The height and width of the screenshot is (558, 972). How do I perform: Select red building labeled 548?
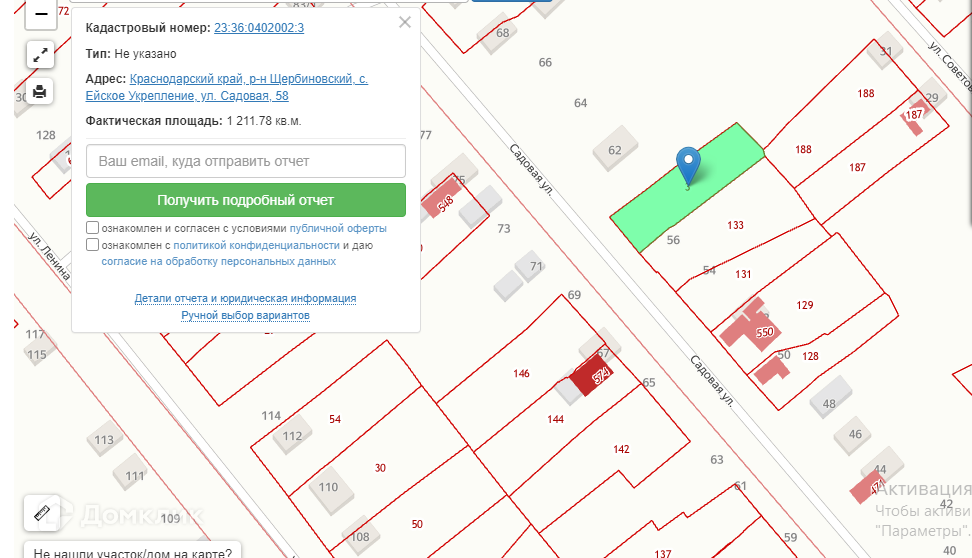pos(441,200)
